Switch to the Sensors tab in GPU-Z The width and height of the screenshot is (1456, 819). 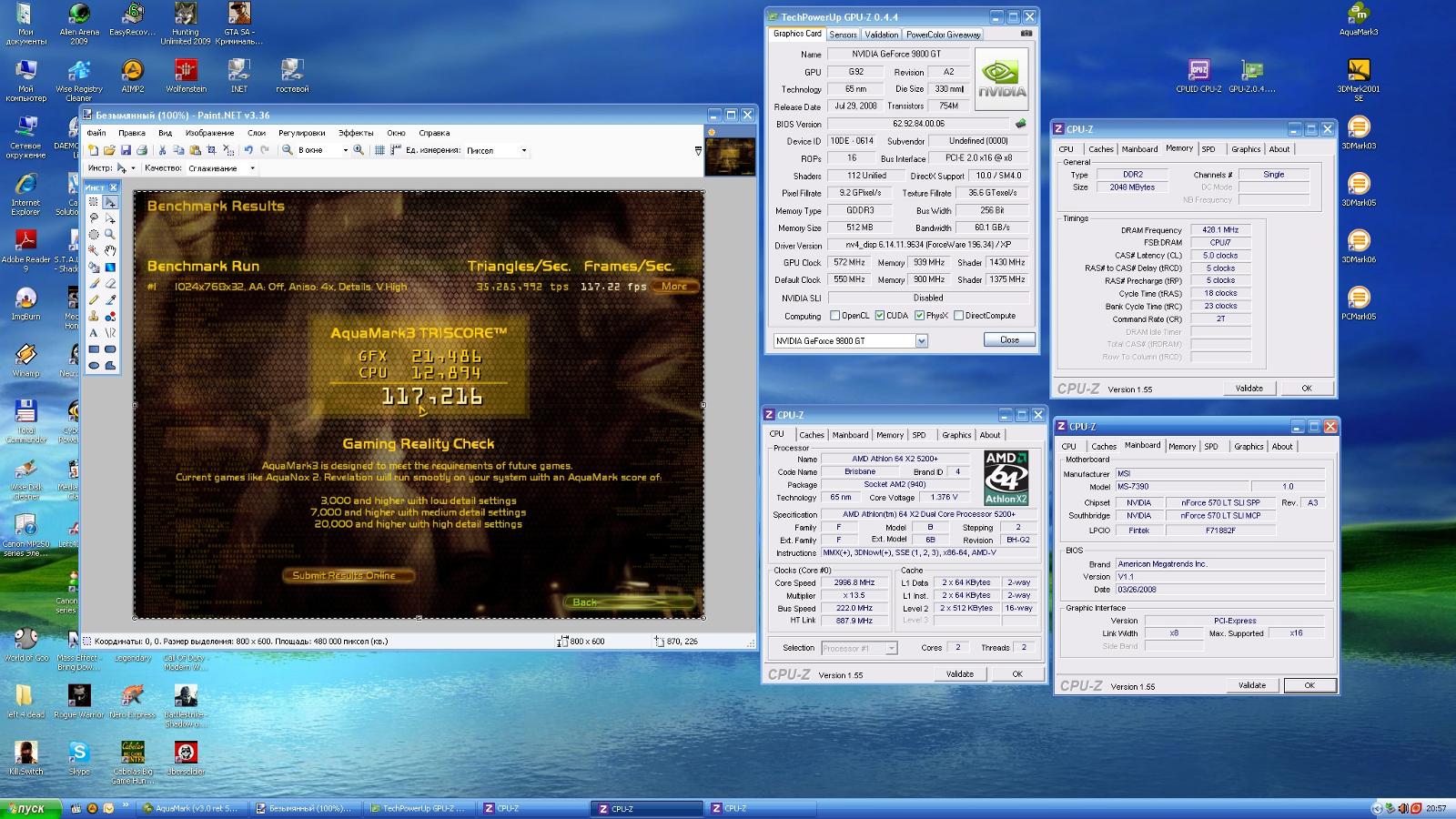click(x=843, y=35)
